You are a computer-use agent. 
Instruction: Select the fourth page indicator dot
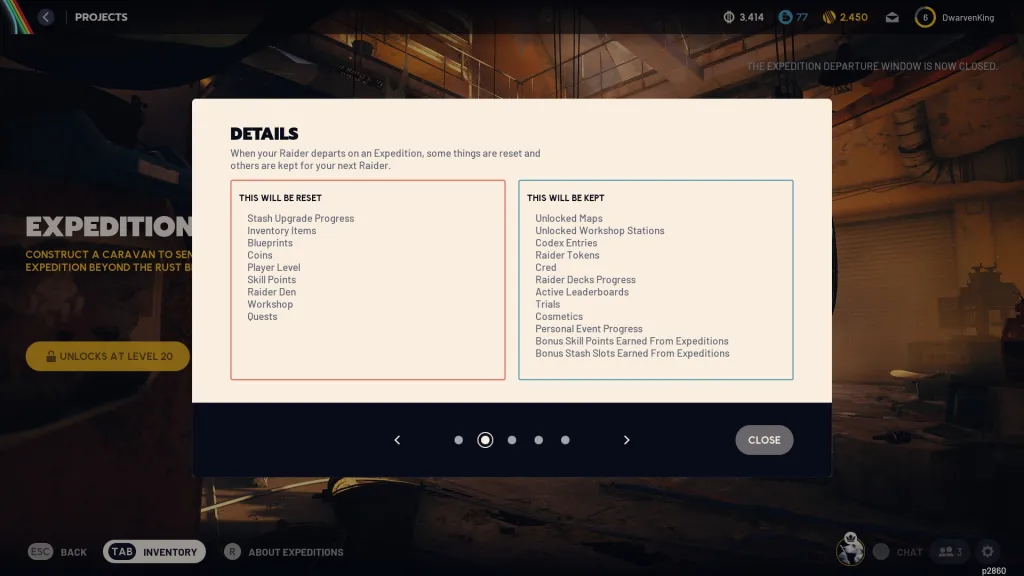539,440
